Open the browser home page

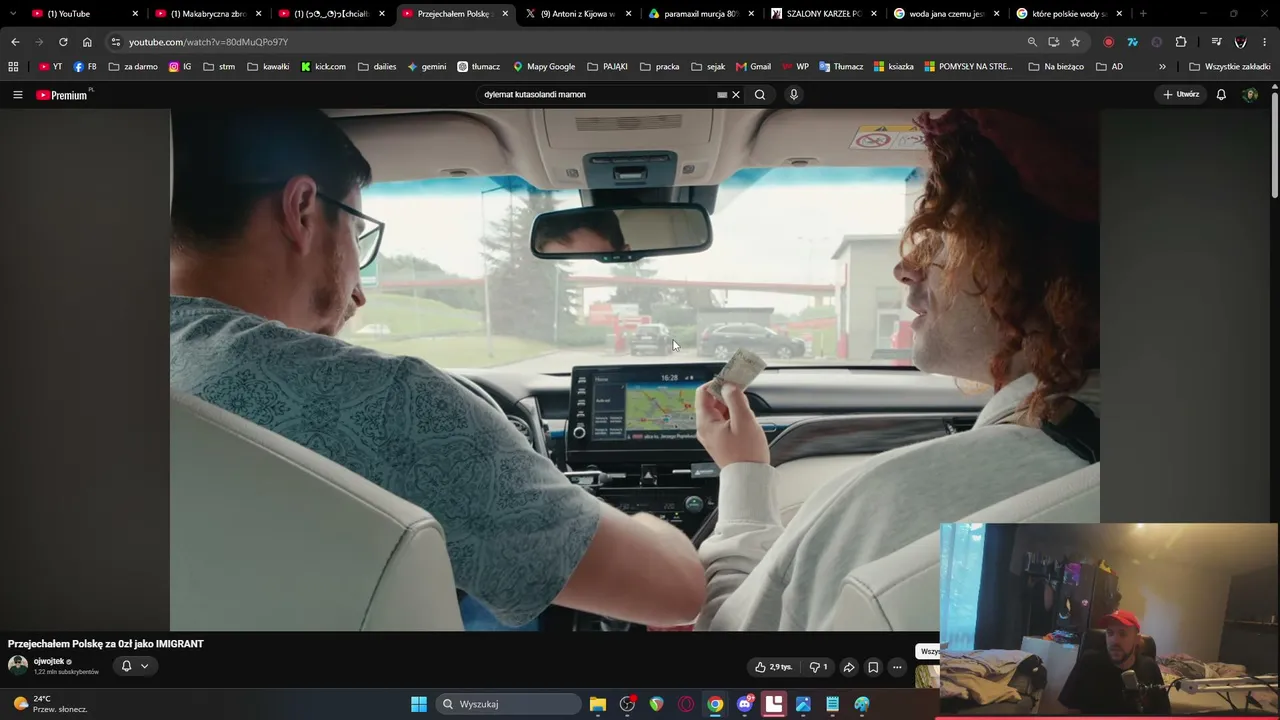tap(87, 42)
